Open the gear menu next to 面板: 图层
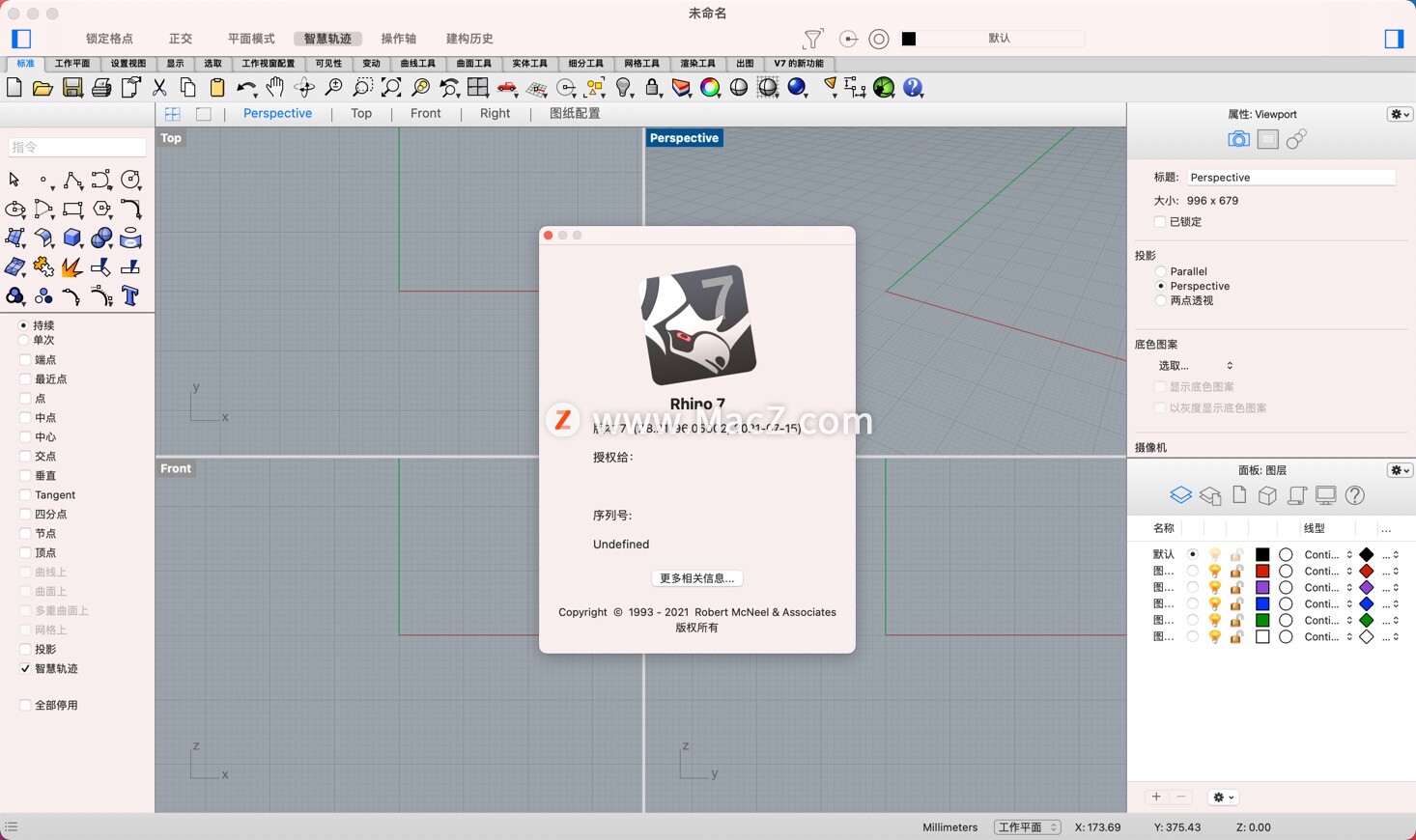The width and height of the screenshot is (1416, 840). click(x=1401, y=470)
